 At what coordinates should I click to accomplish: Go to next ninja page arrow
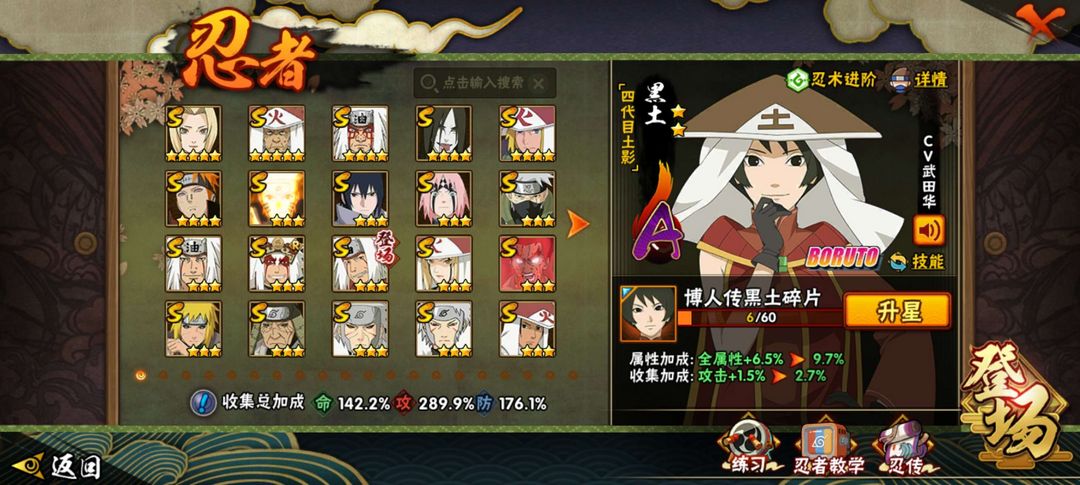point(578,224)
